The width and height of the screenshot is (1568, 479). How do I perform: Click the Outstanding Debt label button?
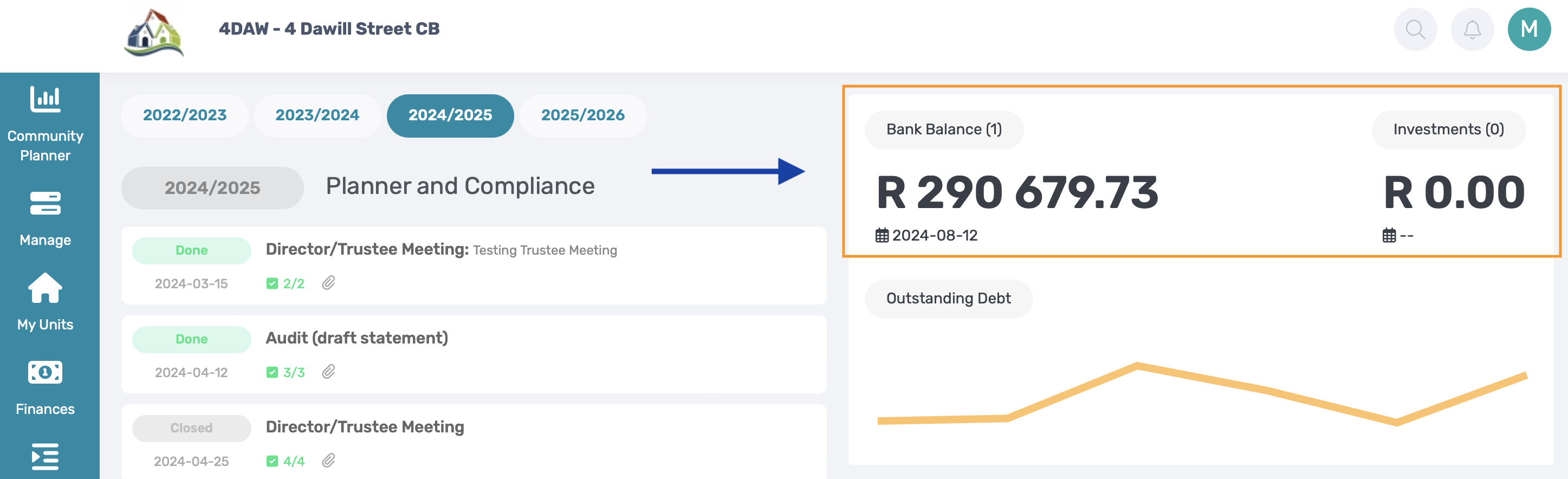coord(948,299)
